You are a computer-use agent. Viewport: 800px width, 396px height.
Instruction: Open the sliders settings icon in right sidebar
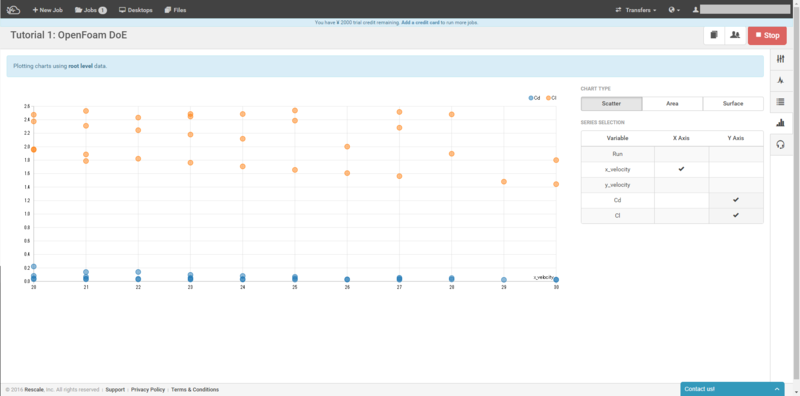780,59
